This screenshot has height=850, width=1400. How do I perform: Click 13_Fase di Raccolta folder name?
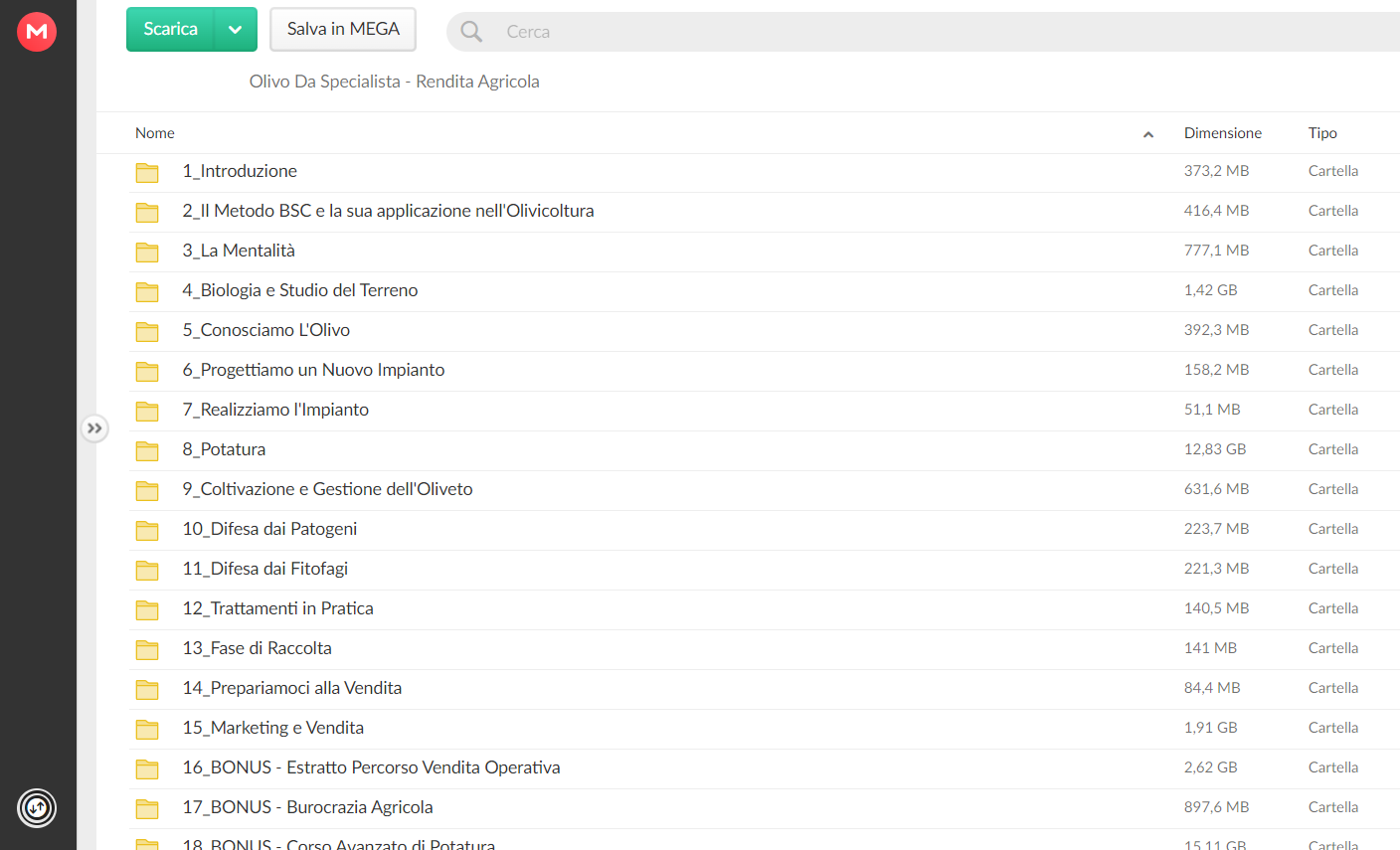tap(258, 648)
